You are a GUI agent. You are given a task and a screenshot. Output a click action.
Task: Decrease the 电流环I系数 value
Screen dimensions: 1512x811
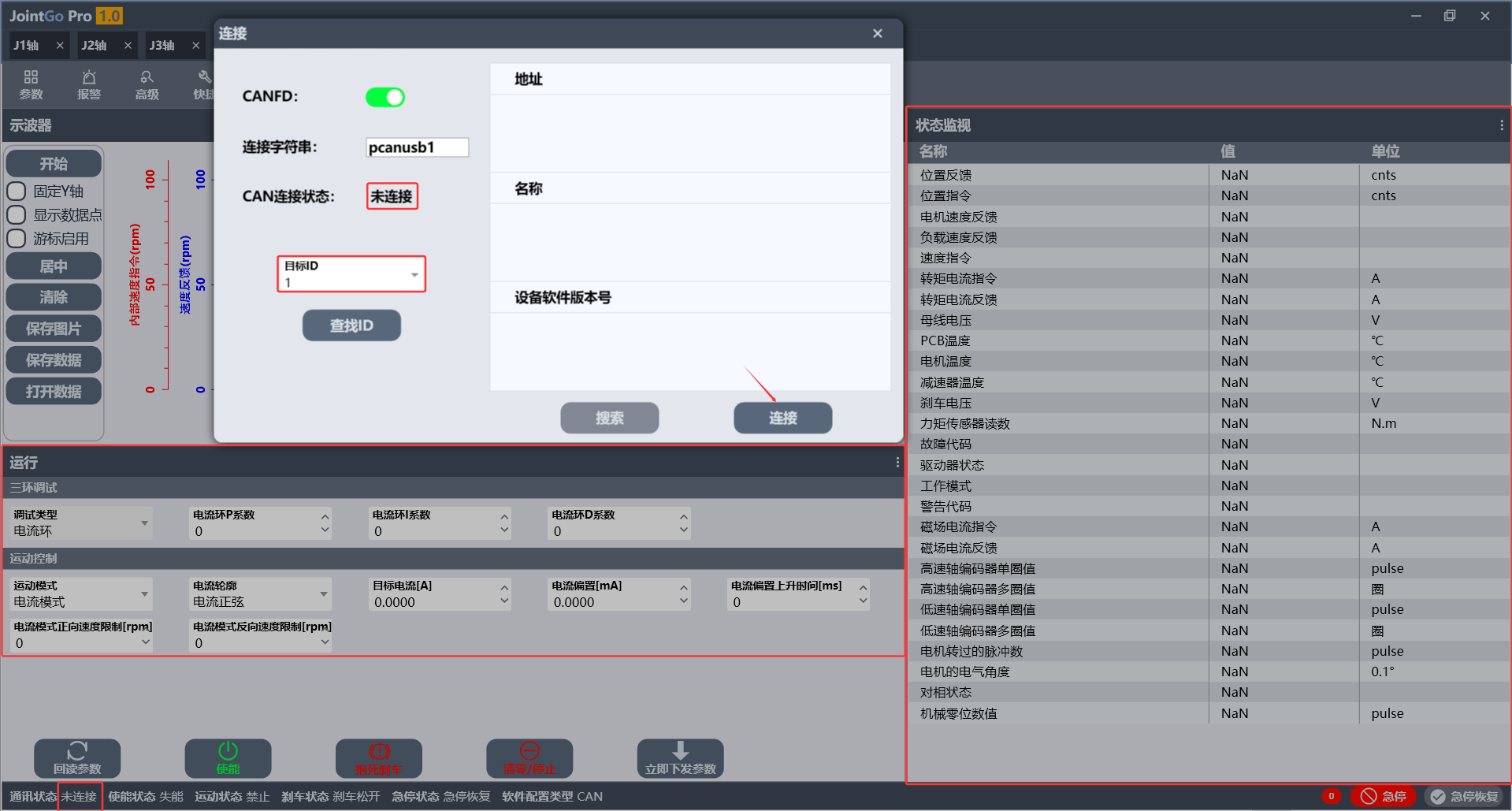pyautogui.click(x=504, y=530)
